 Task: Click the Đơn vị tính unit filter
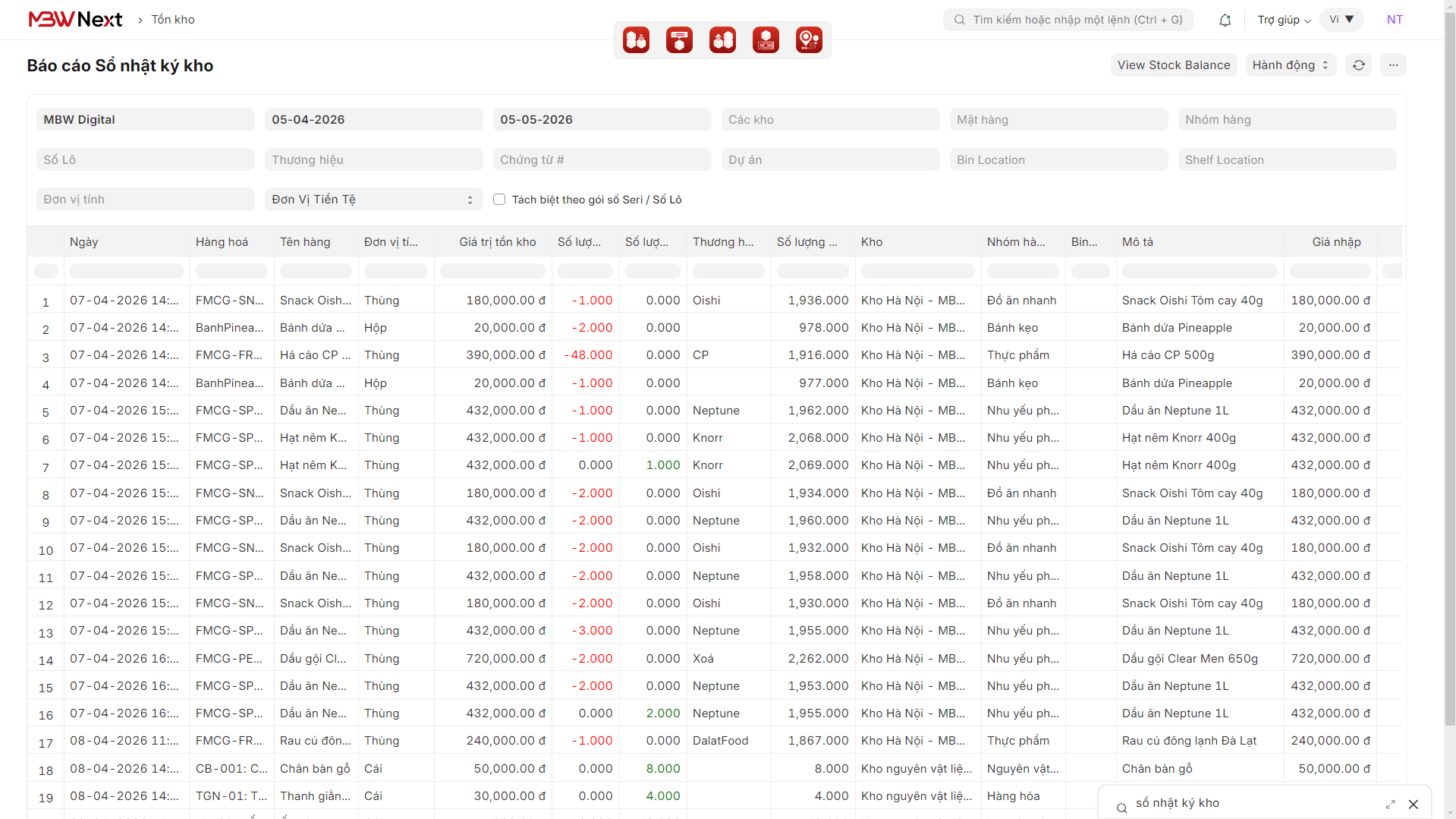[x=145, y=200]
